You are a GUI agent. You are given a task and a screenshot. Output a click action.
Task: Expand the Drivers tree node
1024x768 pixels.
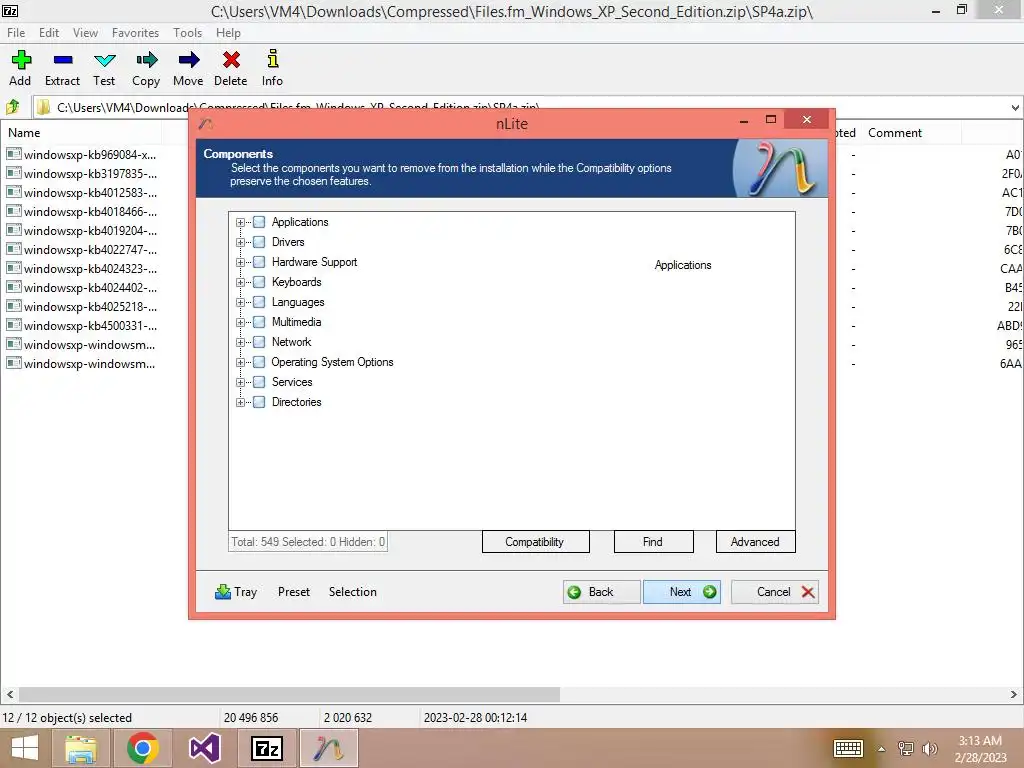pos(240,242)
